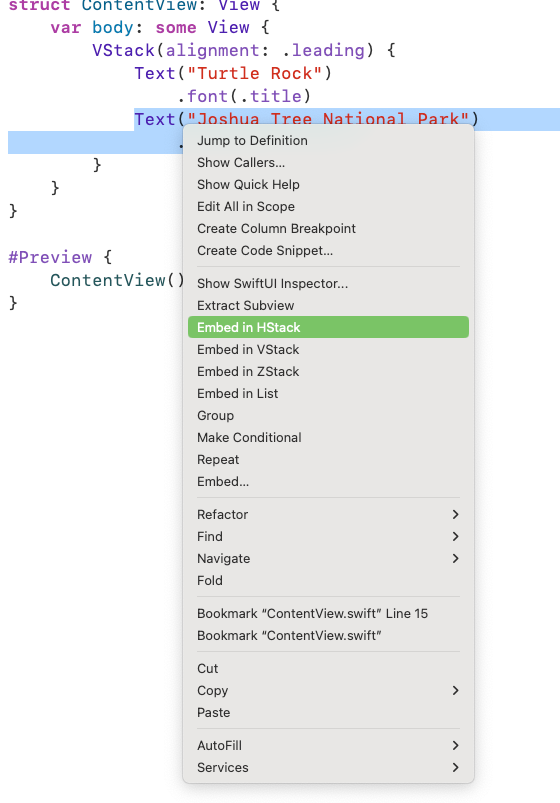
Task: Select the Embed… entry
Action: pos(328,481)
